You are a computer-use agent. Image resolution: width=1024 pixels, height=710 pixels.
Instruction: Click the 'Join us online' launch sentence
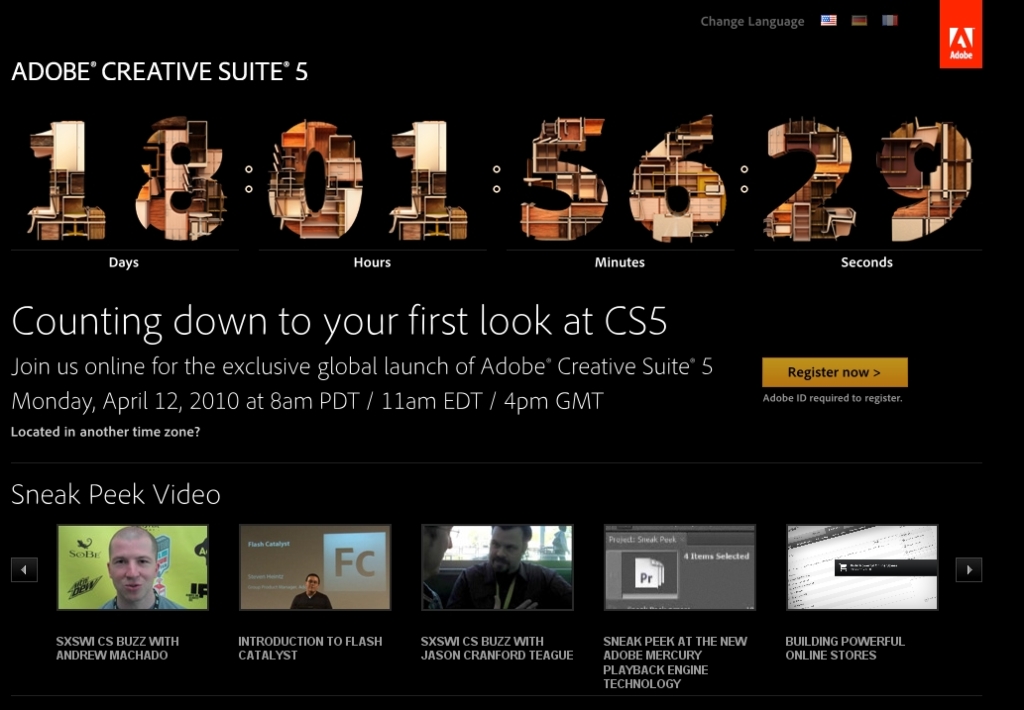[362, 366]
